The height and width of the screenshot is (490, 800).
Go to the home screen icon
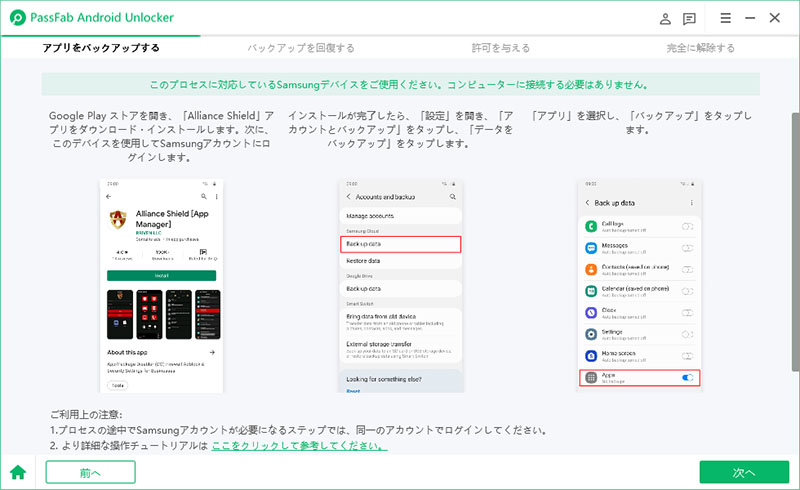point(18,472)
